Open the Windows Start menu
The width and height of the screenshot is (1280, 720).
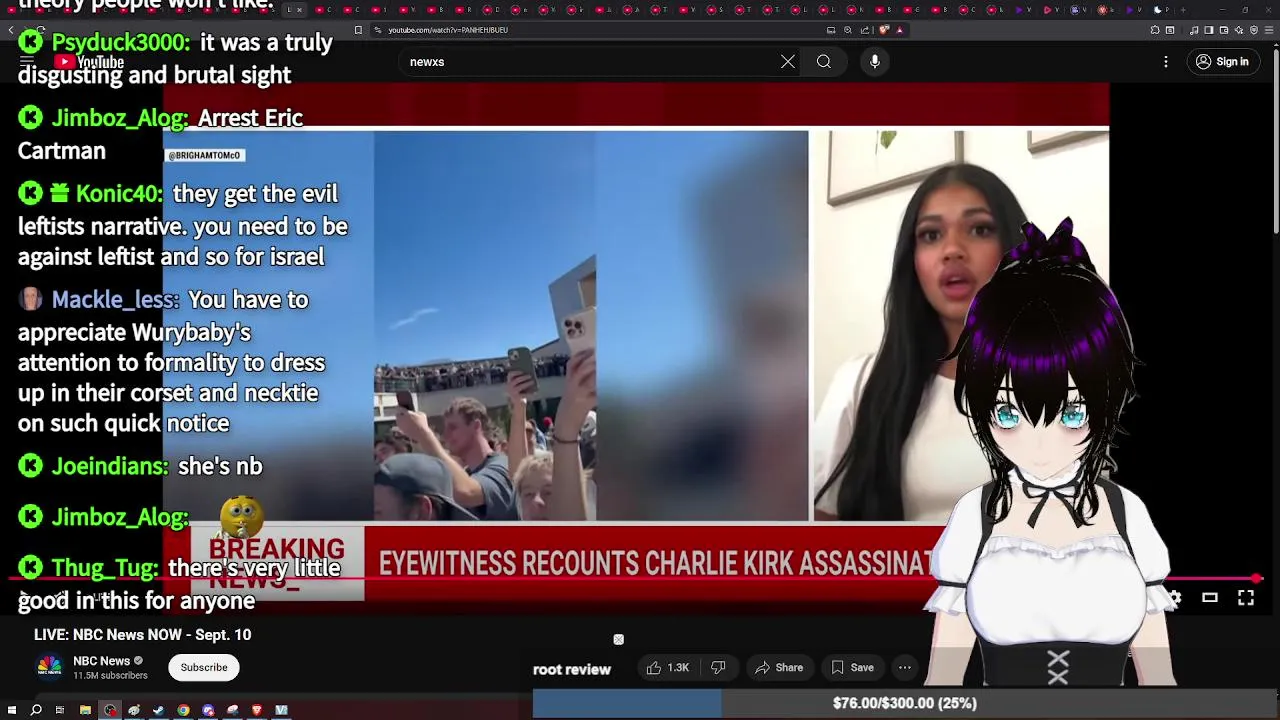[x=12, y=710]
